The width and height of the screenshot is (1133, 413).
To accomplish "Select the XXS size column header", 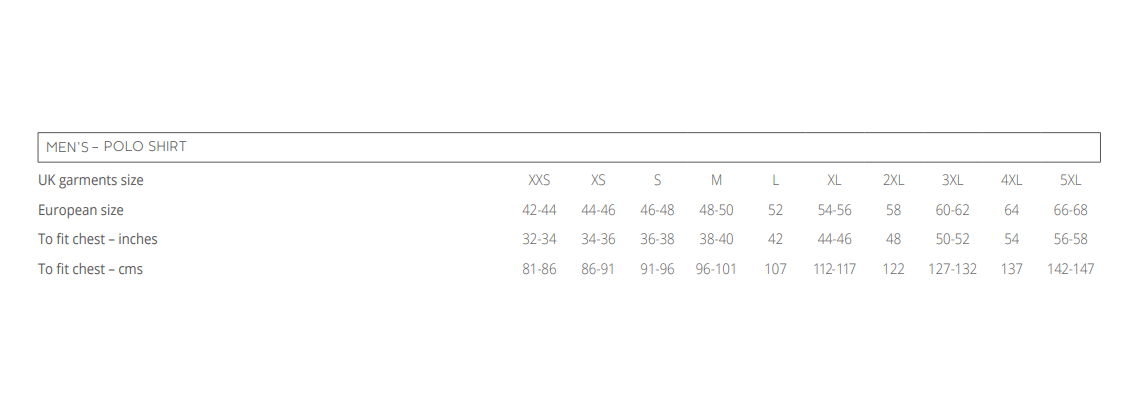I will point(539,180).
